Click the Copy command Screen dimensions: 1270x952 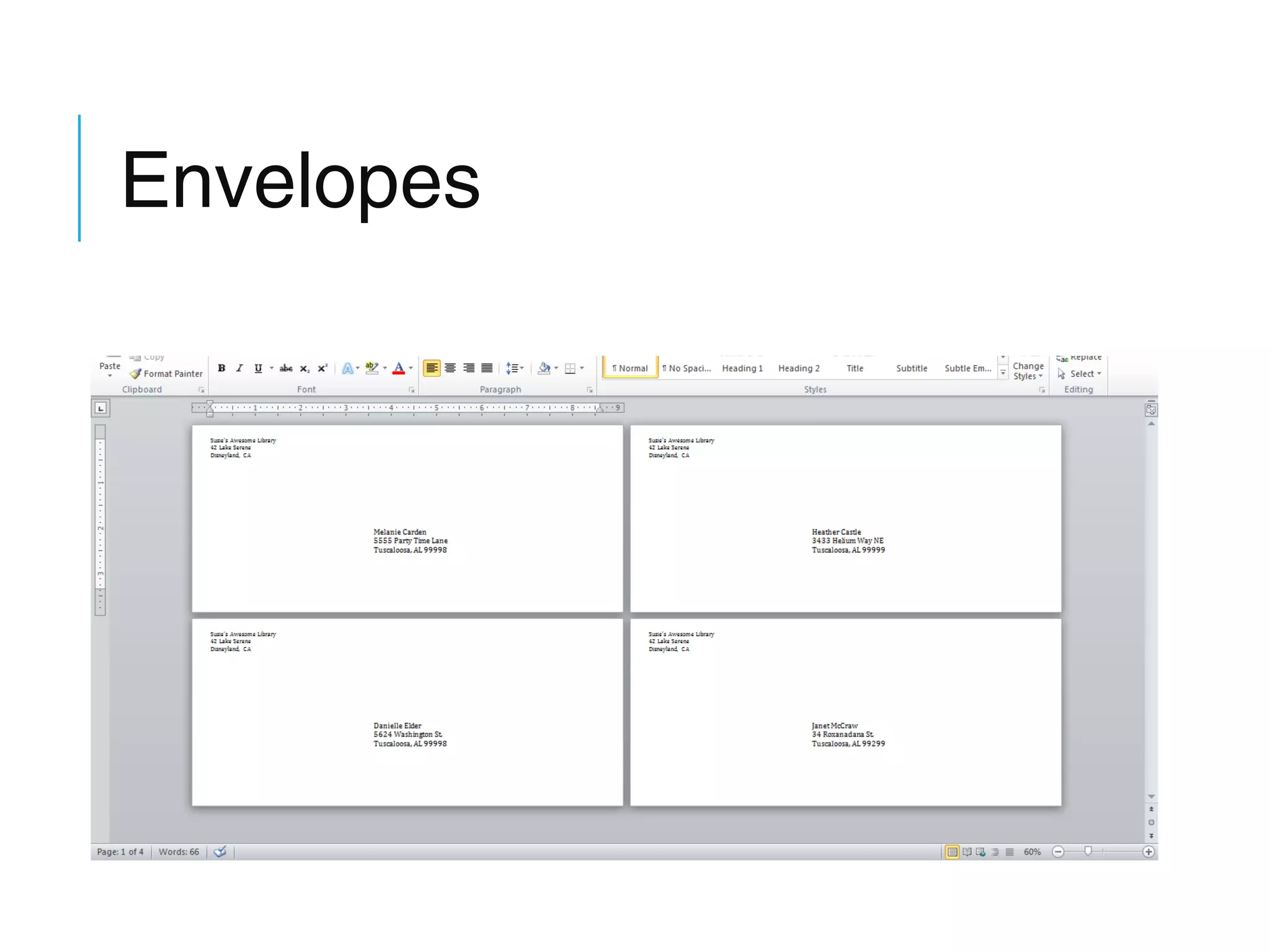pyautogui.click(x=147, y=358)
